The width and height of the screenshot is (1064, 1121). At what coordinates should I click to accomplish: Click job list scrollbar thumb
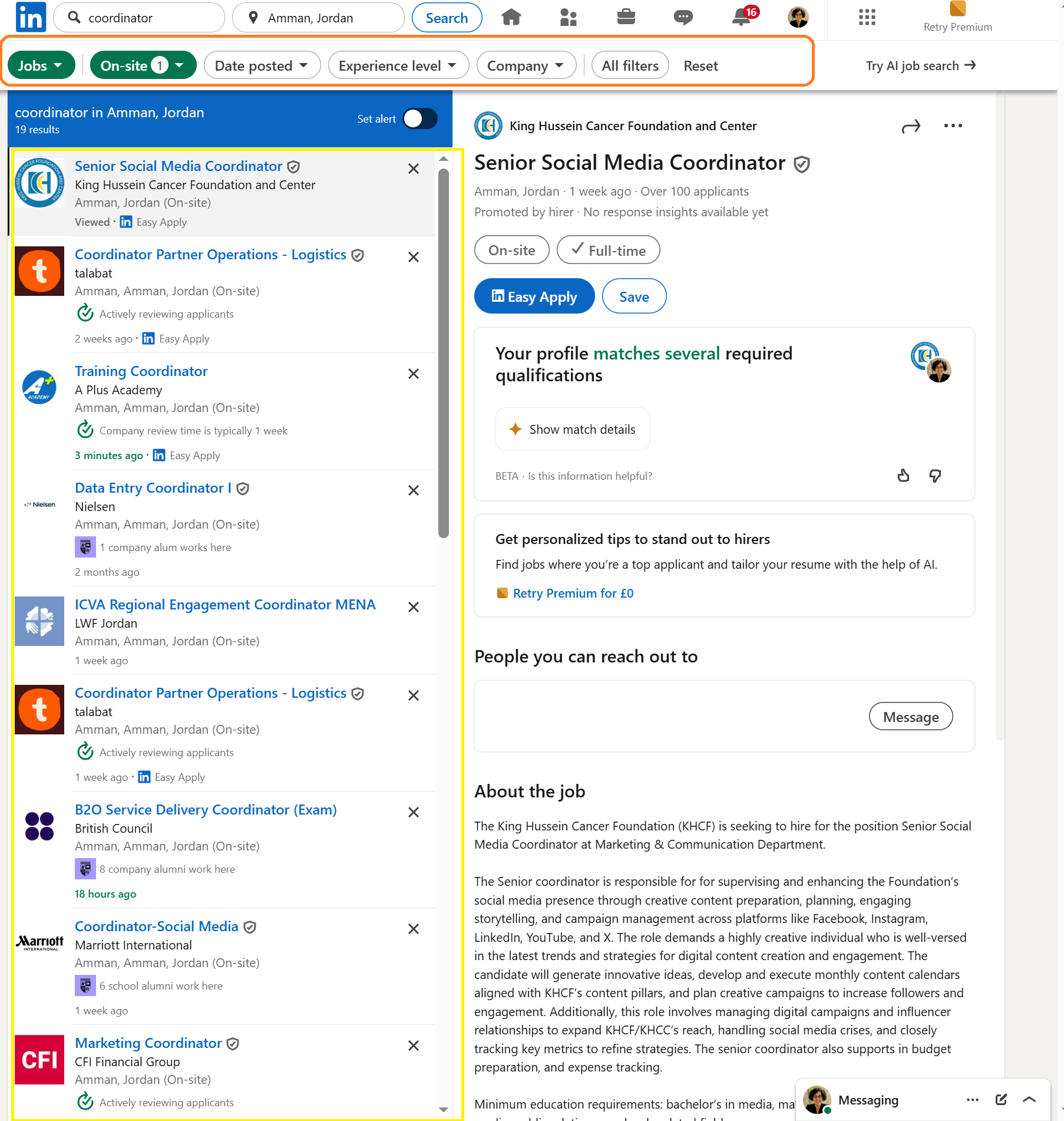pyautogui.click(x=444, y=354)
